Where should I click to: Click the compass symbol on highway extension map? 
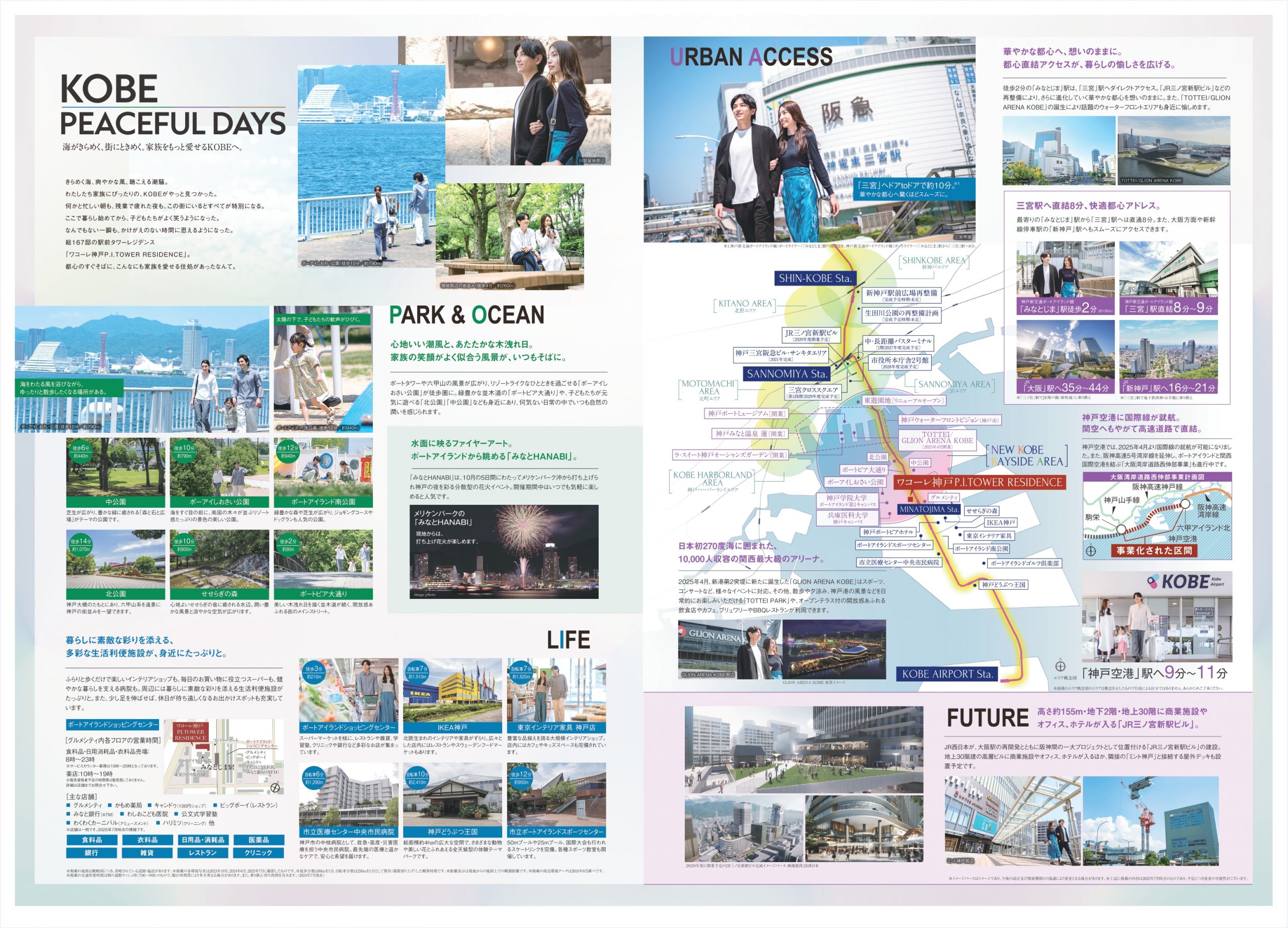pos(1091,551)
